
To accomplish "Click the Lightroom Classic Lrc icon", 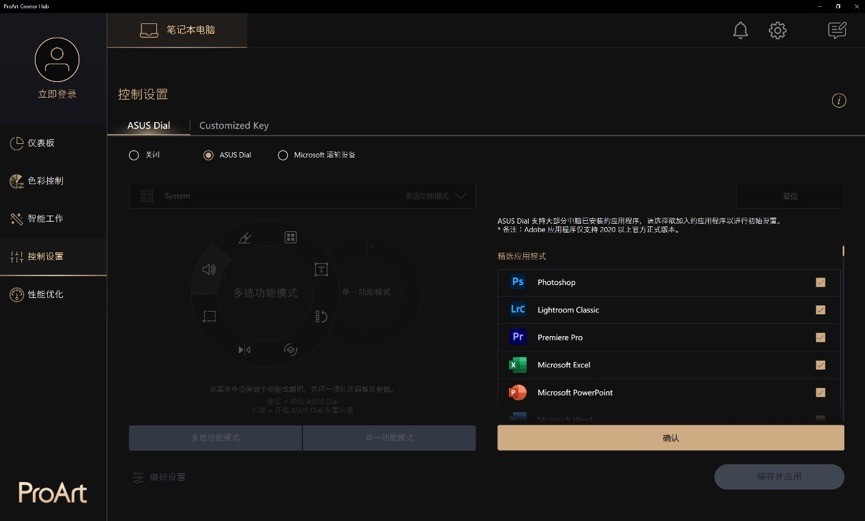I will pyautogui.click(x=517, y=310).
